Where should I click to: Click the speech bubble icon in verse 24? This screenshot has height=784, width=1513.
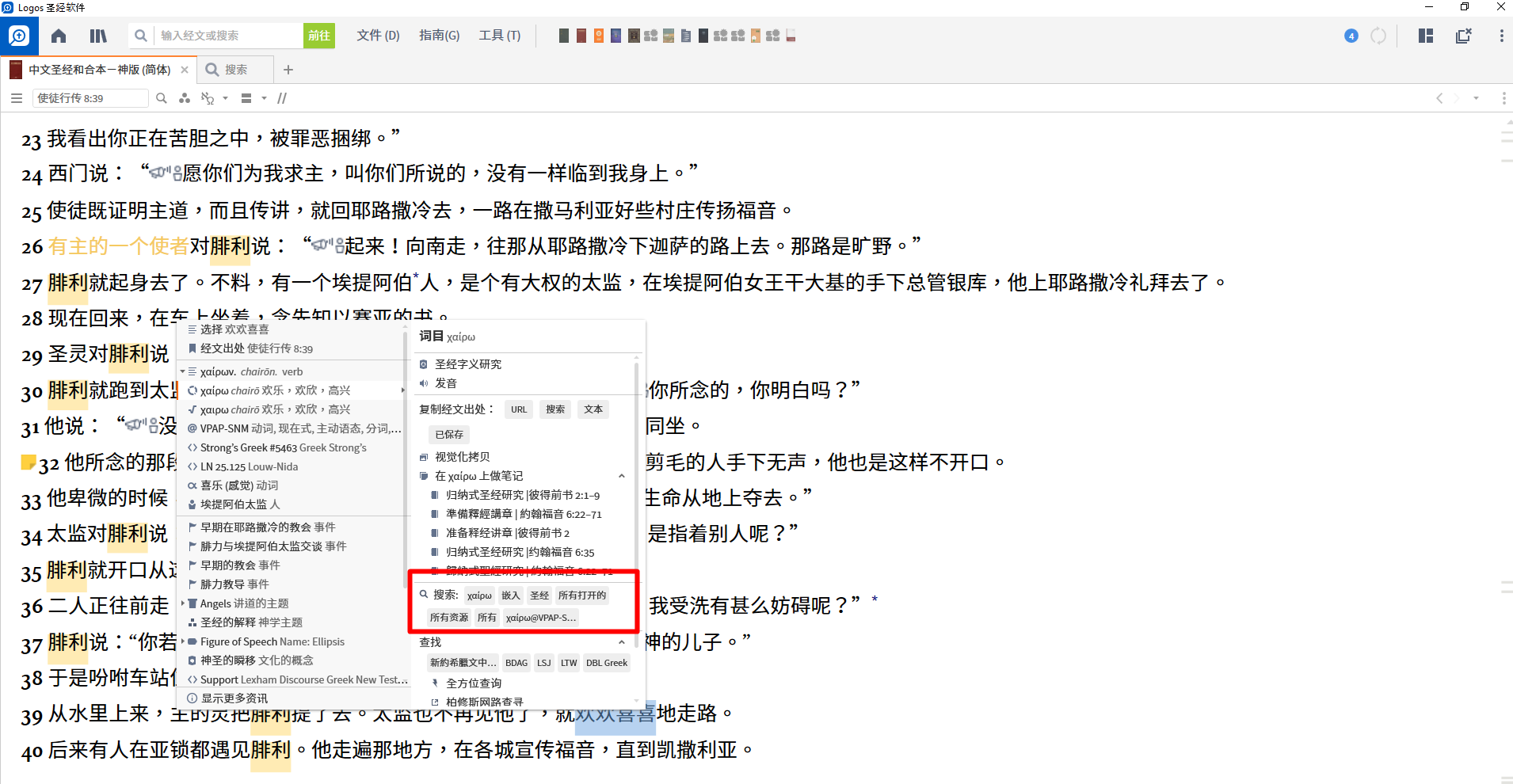(166, 172)
